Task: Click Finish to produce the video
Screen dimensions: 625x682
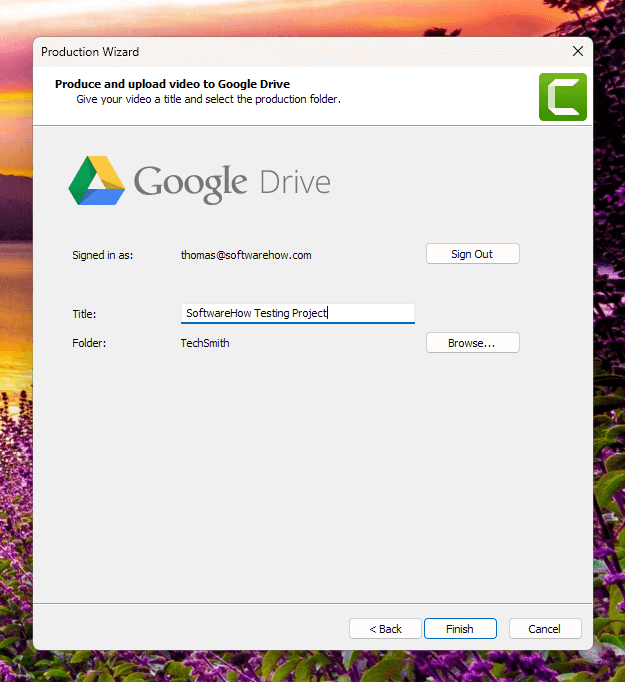Action: pyautogui.click(x=460, y=629)
